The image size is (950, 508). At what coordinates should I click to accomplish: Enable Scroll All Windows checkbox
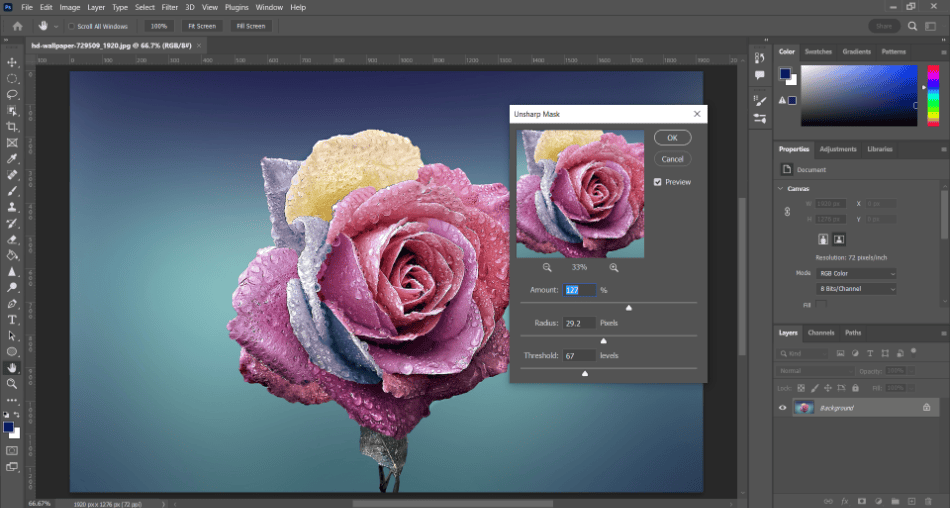coord(71,26)
